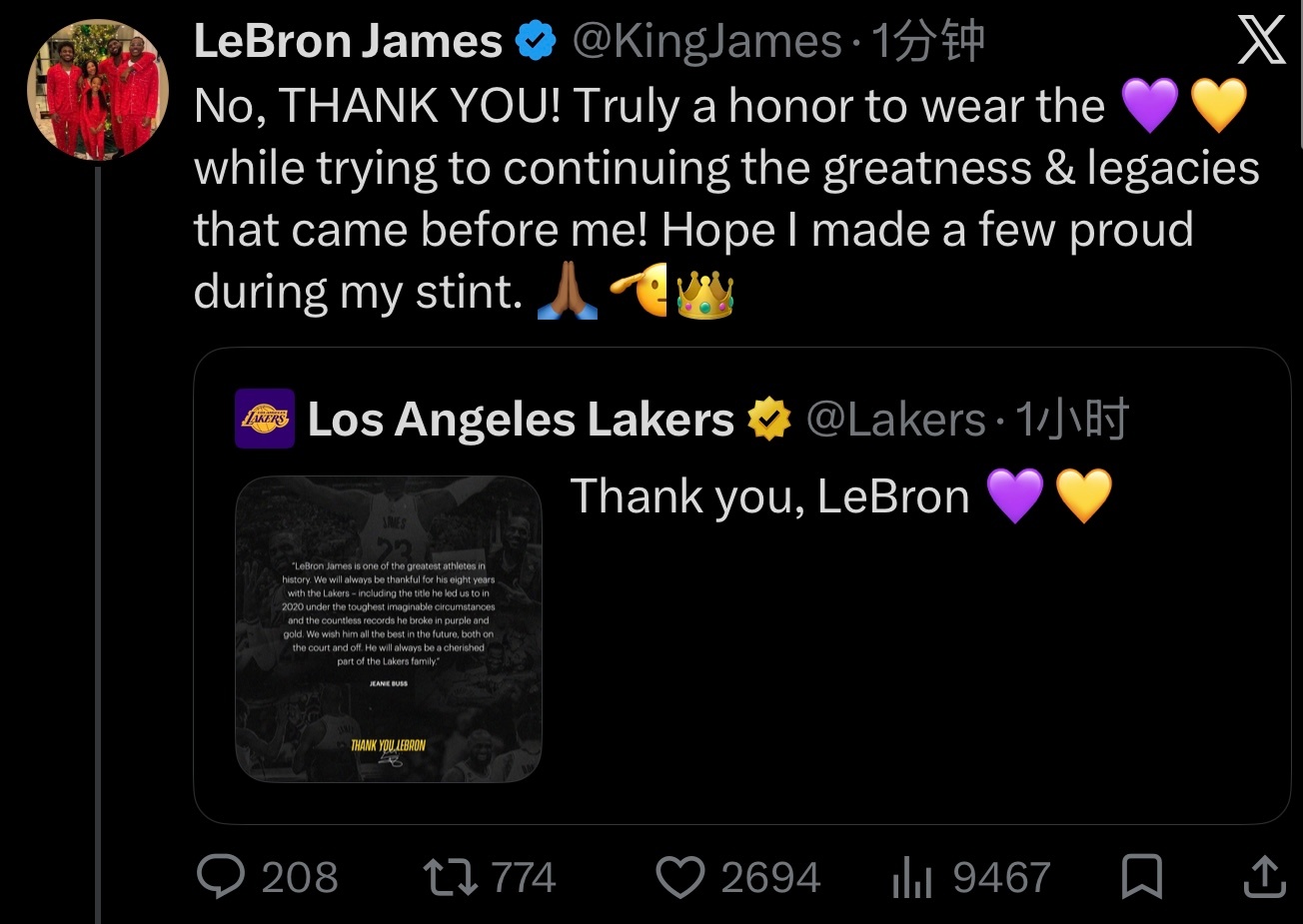Open the quoted 'Thank you, LeBron' tweet
The height and width of the screenshot is (924, 1303).
tap(741, 585)
